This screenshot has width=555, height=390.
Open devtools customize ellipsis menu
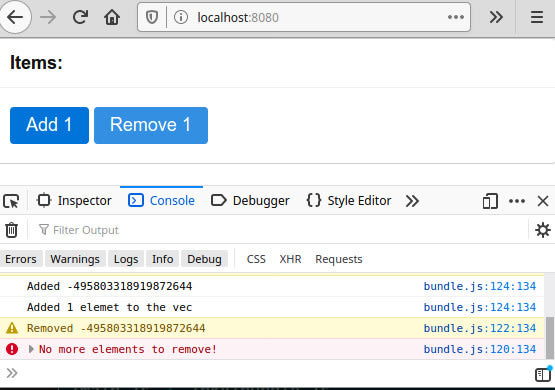(517, 201)
